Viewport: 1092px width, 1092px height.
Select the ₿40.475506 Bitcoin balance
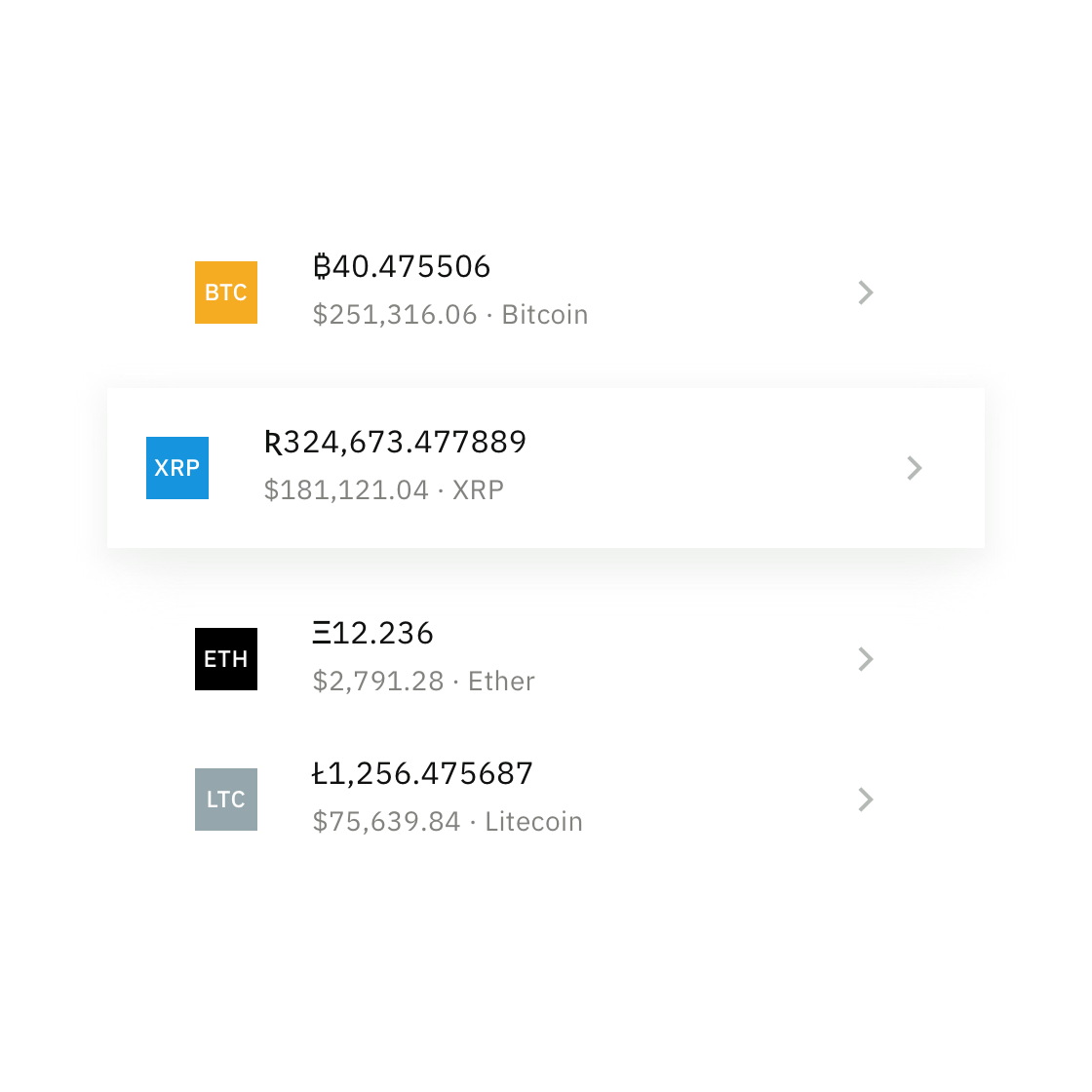[x=402, y=267]
